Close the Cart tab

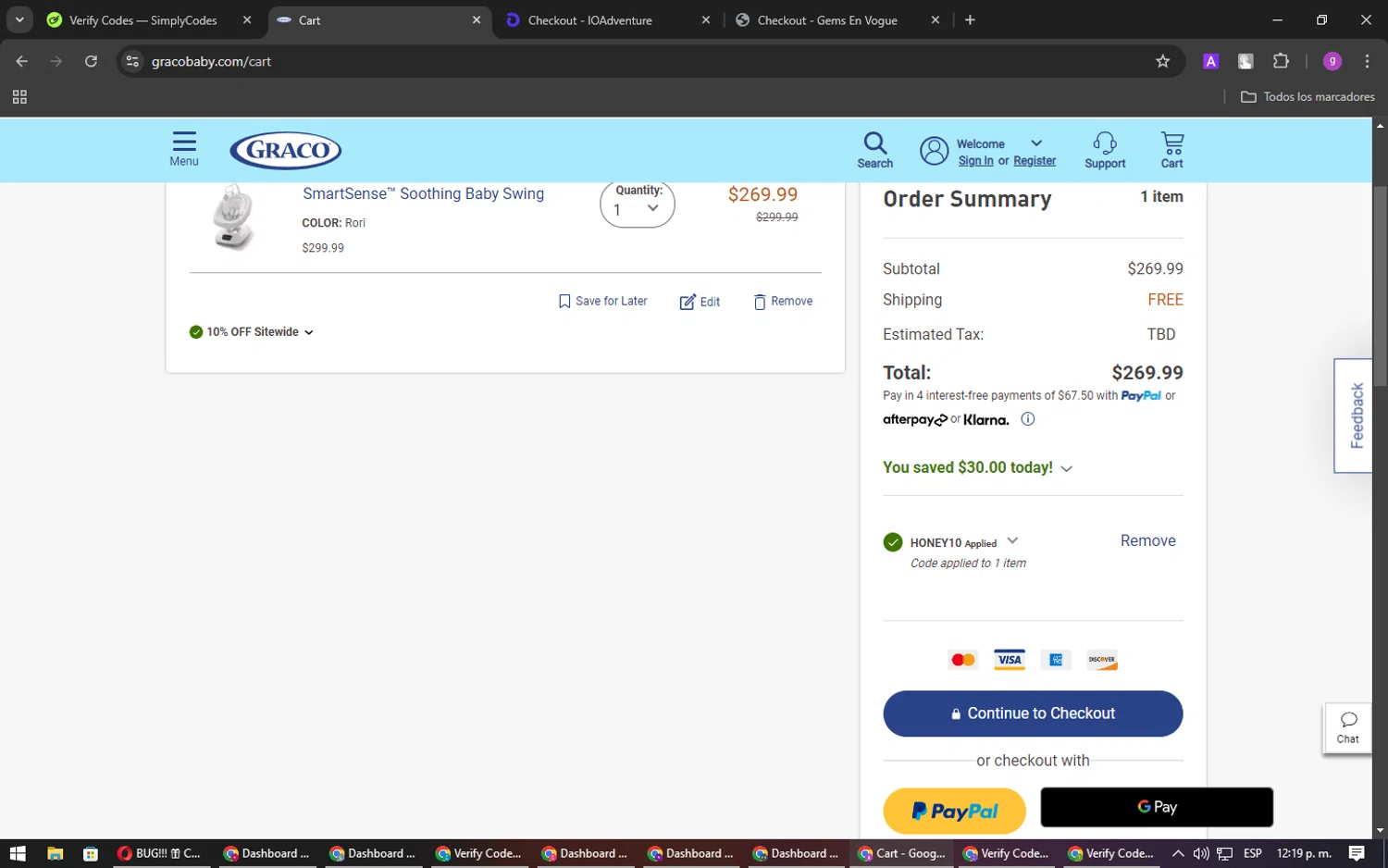477,20
